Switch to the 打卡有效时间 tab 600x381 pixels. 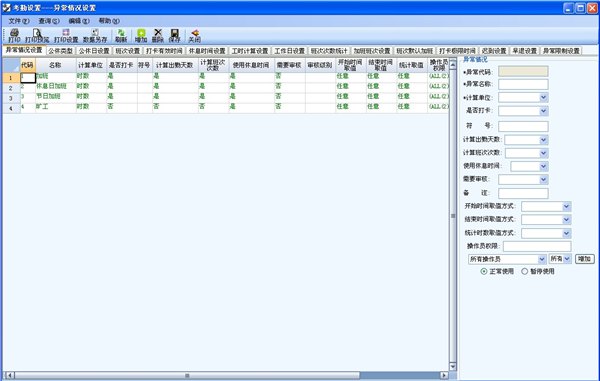164,50
